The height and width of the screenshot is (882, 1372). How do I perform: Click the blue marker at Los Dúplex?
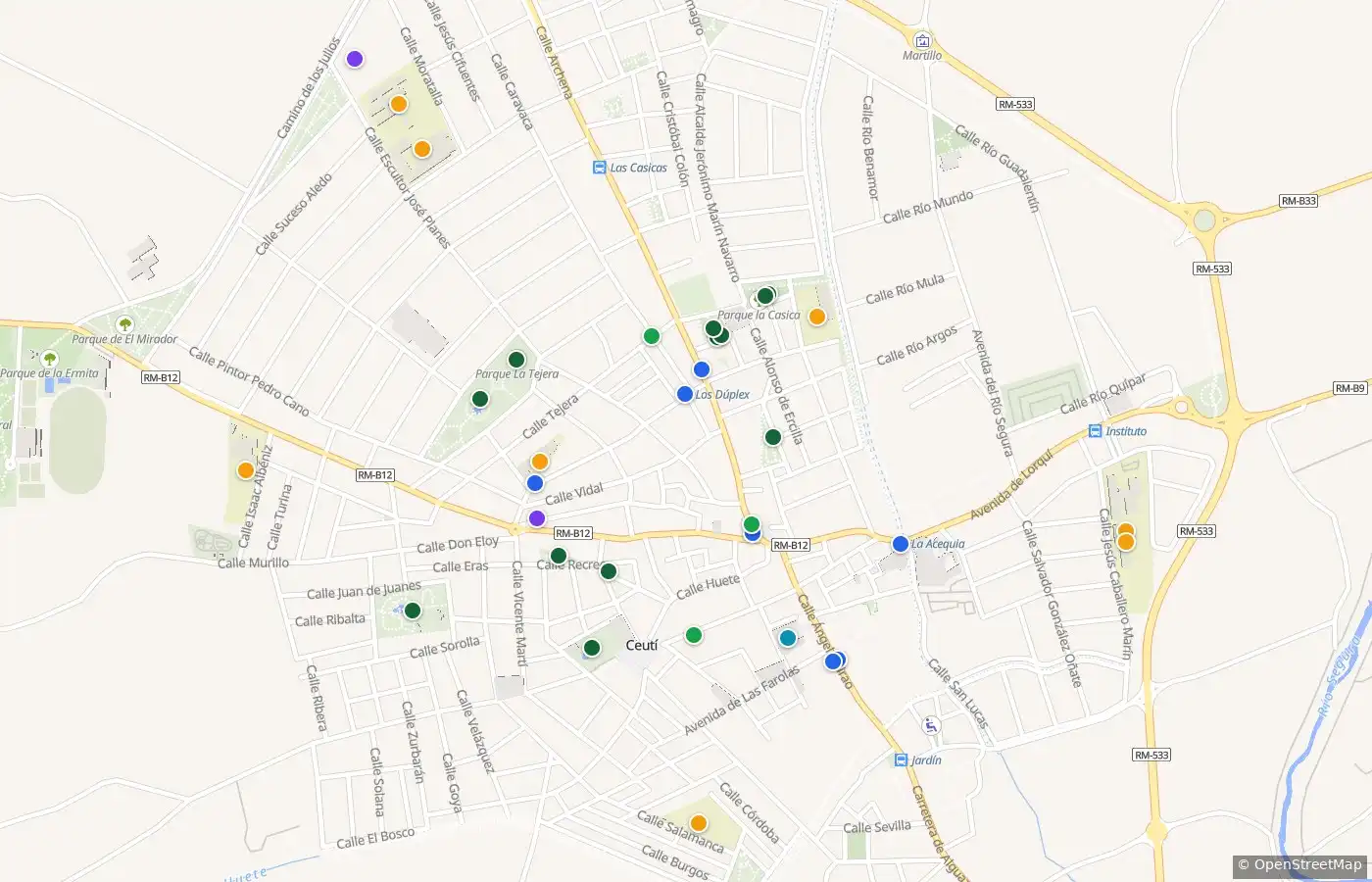coord(685,394)
